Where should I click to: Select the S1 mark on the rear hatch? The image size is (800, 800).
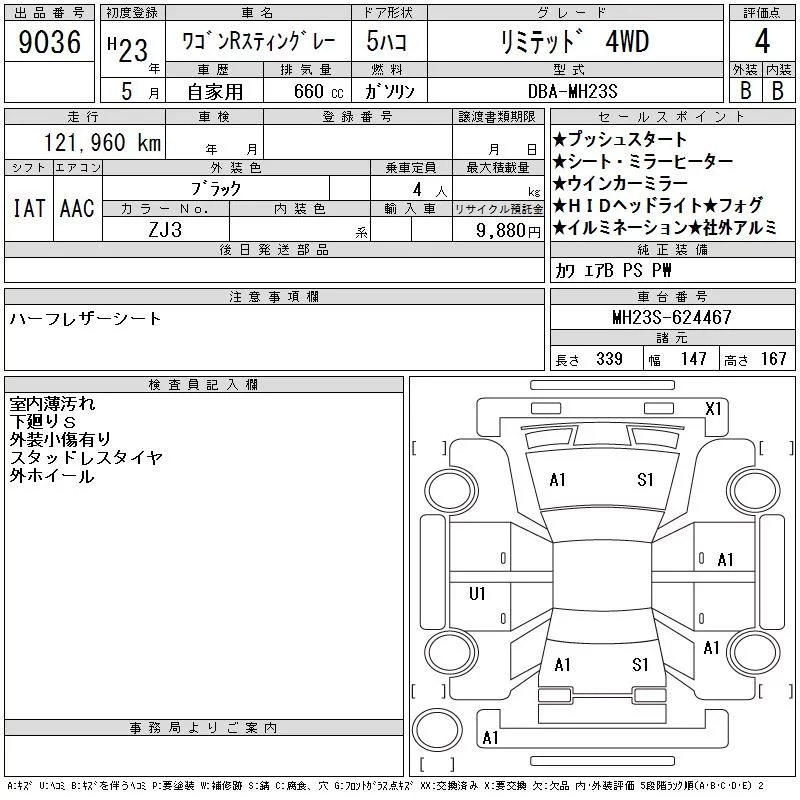[x=640, y=664]
